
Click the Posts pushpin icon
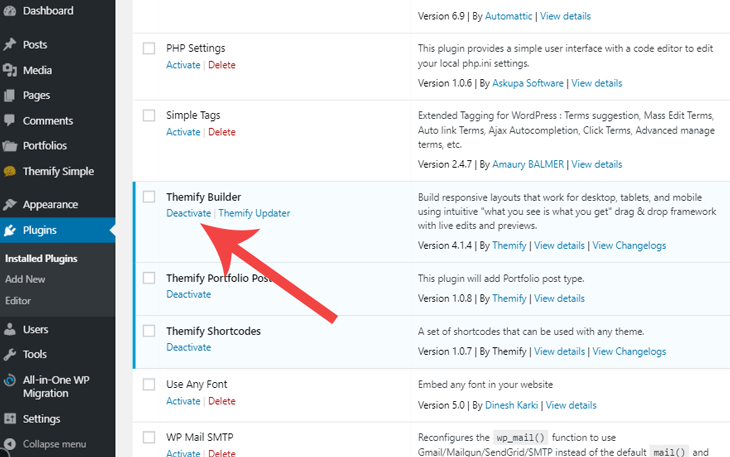point(9,45)
